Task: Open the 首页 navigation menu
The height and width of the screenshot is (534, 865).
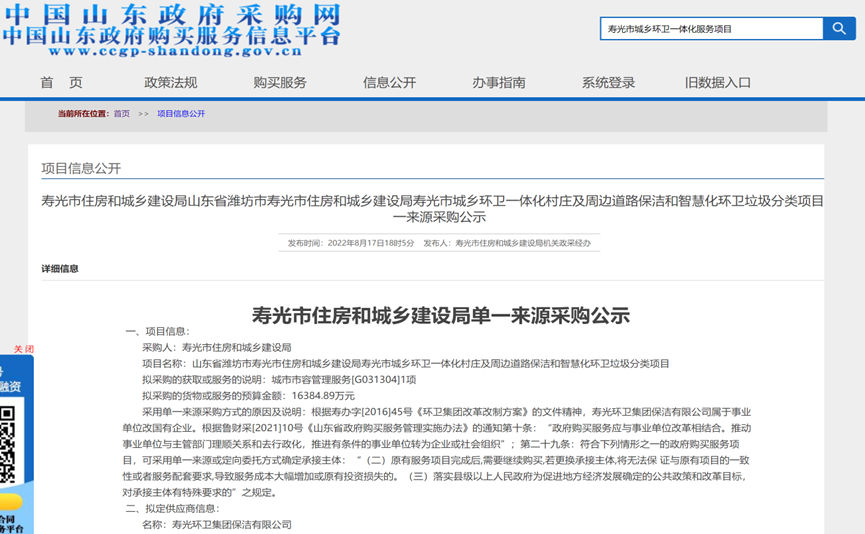Action: pos(61,83)
